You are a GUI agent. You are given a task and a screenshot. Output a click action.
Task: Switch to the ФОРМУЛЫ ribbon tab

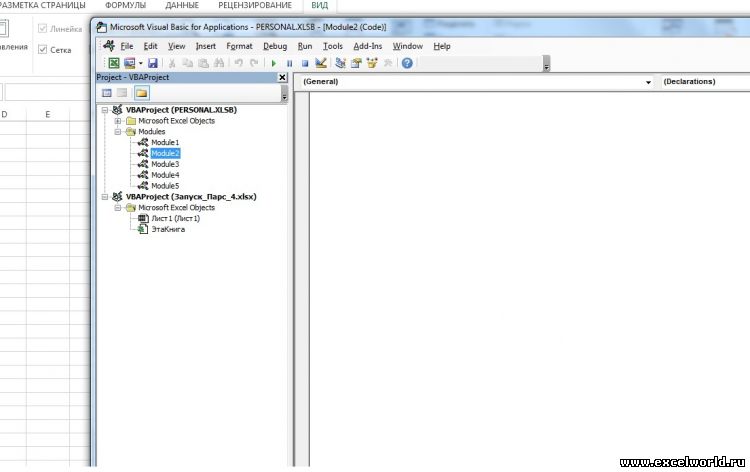(125, 6)
